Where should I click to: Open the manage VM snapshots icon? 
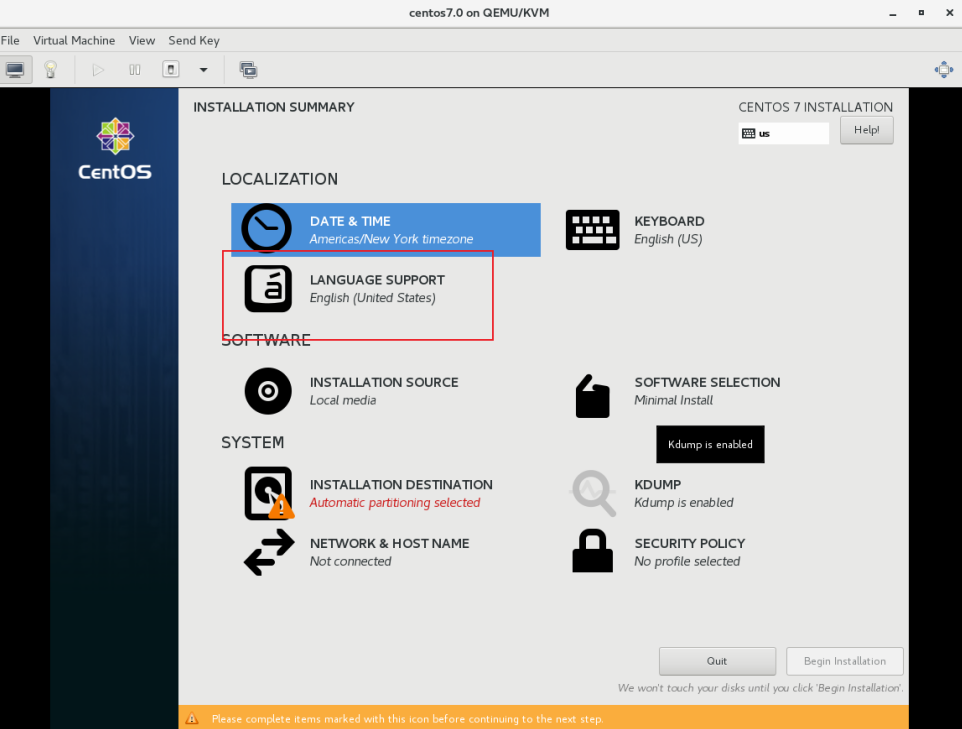(x=248, y=70)
